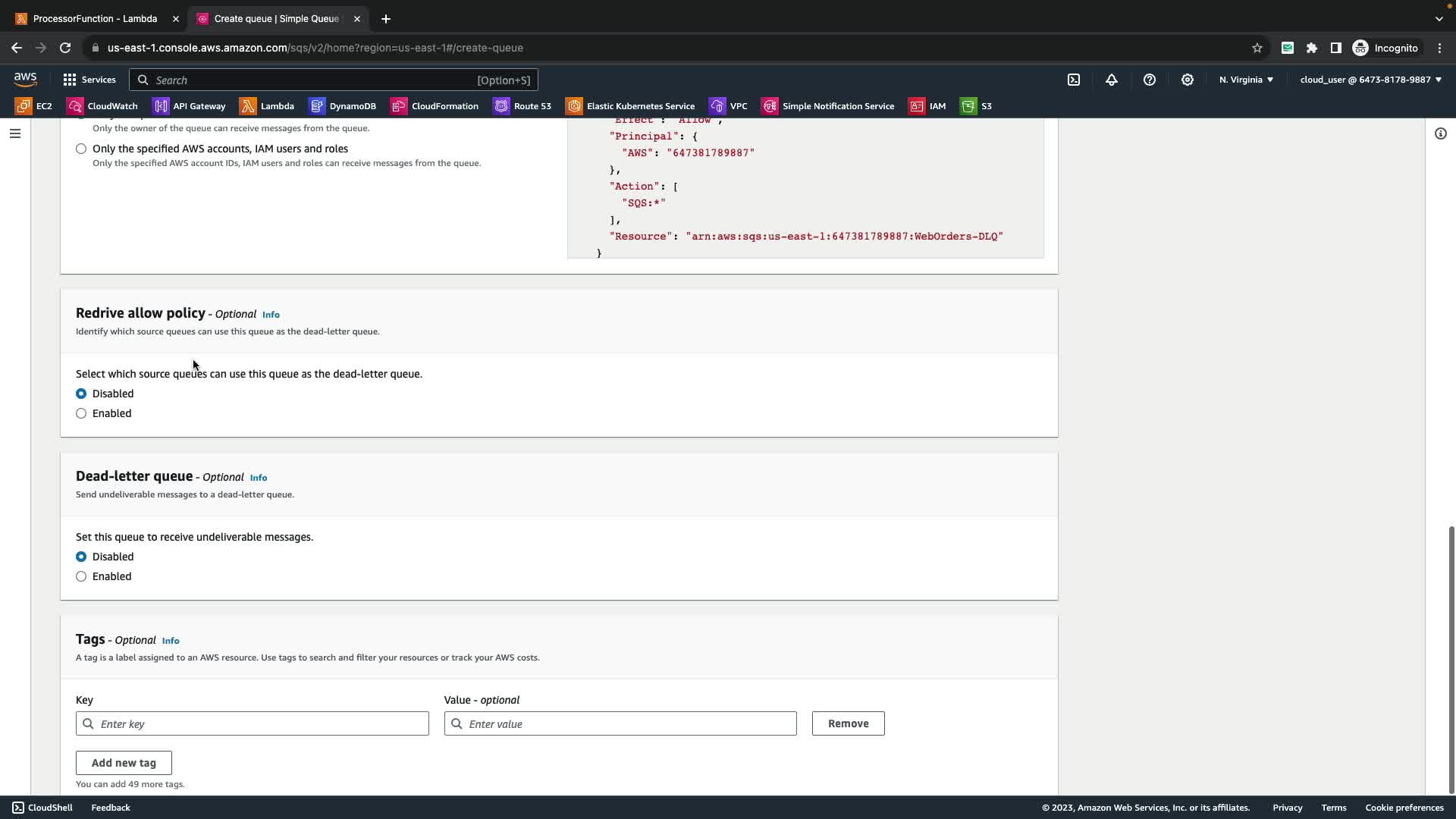This screenshot has height=819, width=1456.
Task: Remove the tag row
Action: (848, 723)
